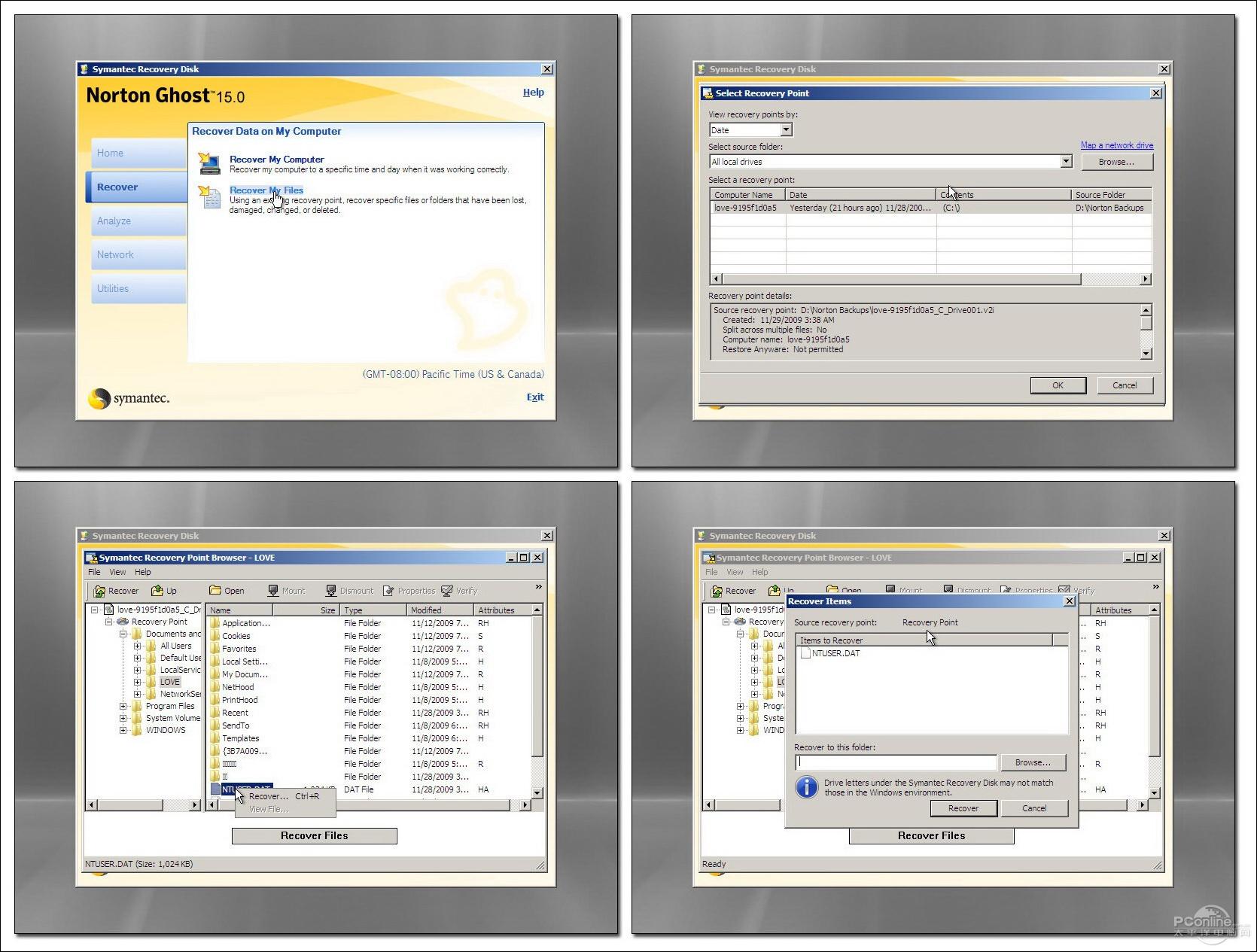The height and width of the screenshot is (952, 1257).
Task: Click NTUSER.DAT file icon under Items to Recover
Action: (x=805, y=653)
